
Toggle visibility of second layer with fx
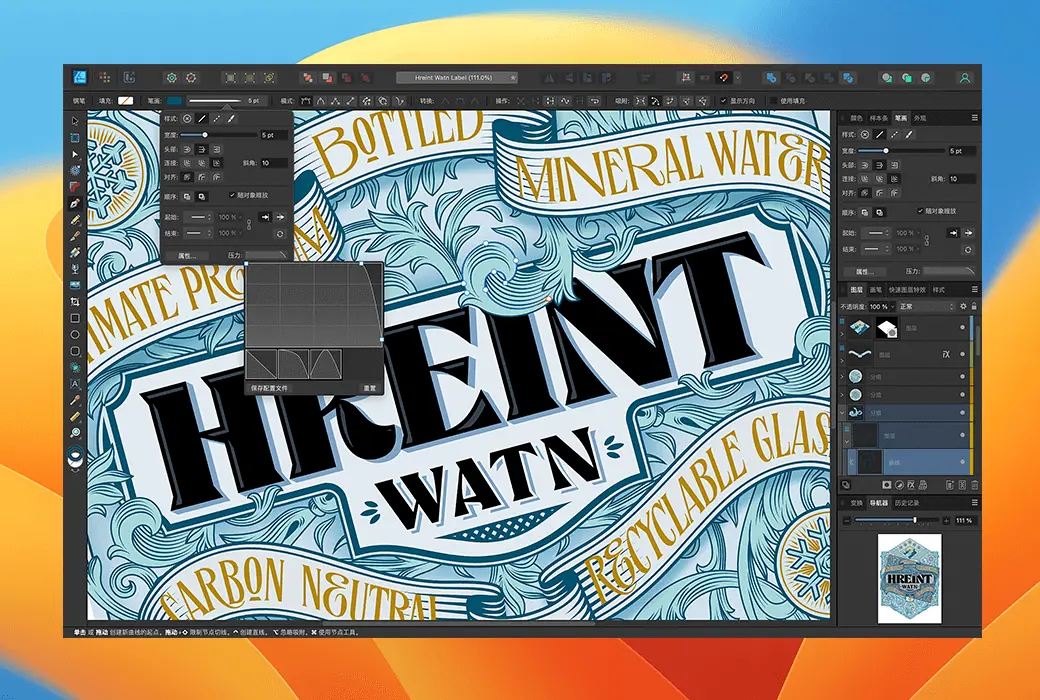(963, 355)
